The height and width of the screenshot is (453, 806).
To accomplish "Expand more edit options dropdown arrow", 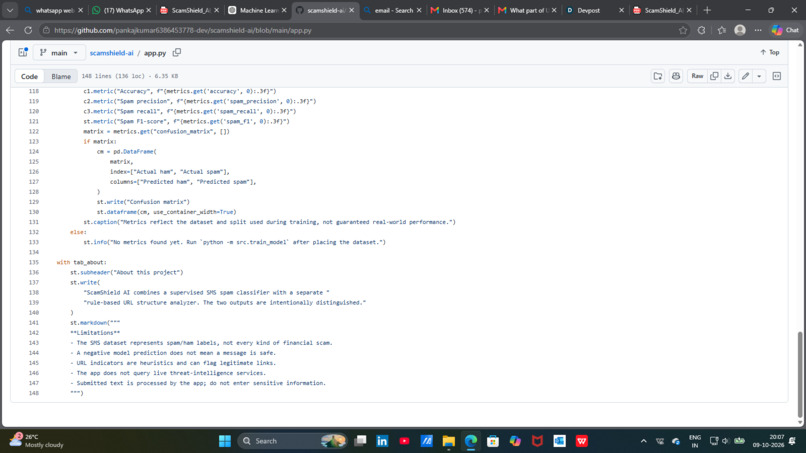I will click(759, 76).
